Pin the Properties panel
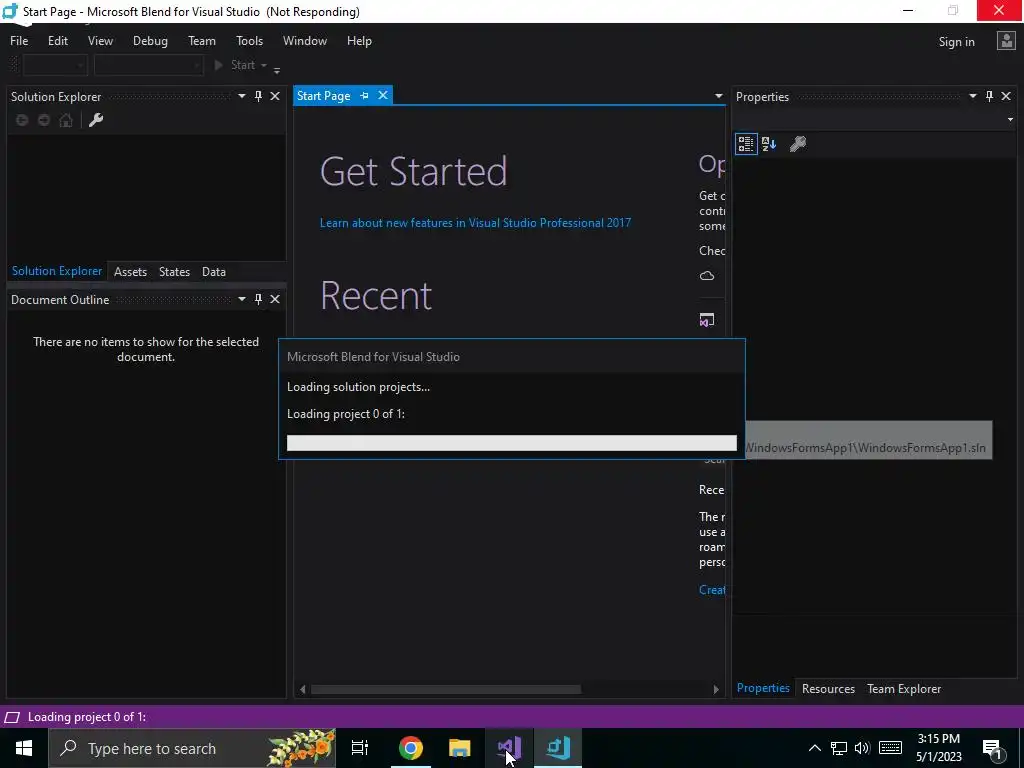This screenshot has height=768, width=1024. coord(989,97)
